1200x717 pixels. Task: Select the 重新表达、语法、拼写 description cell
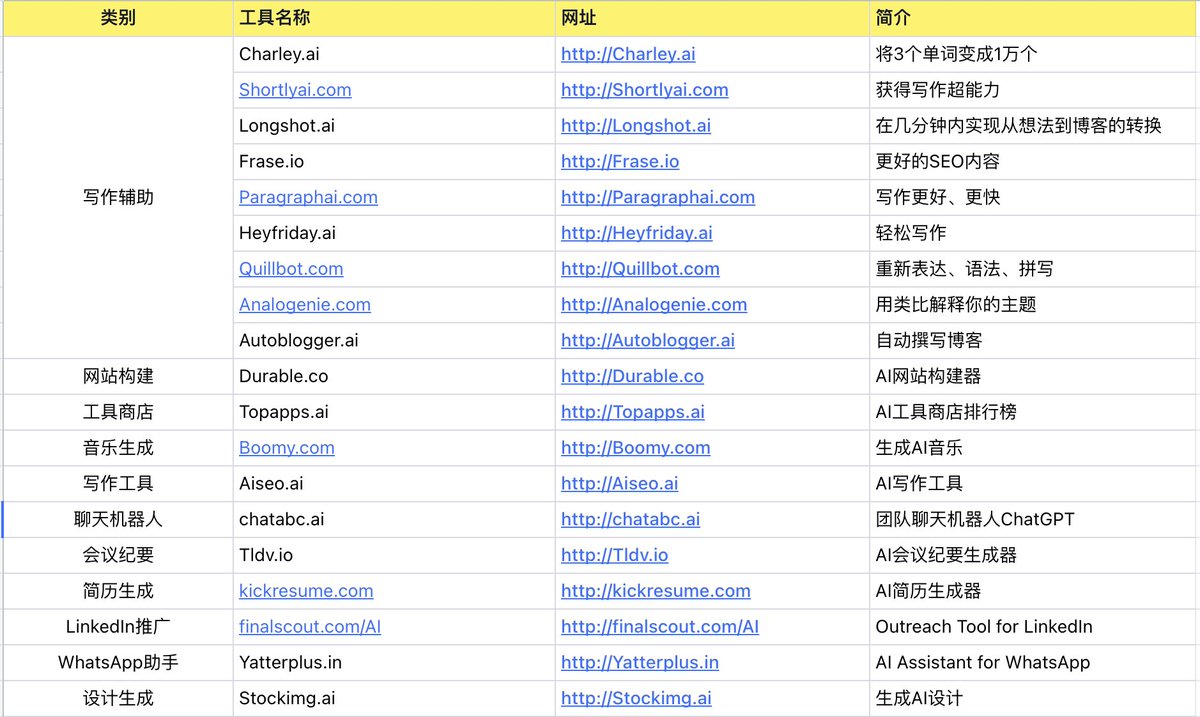[1034, 269]
